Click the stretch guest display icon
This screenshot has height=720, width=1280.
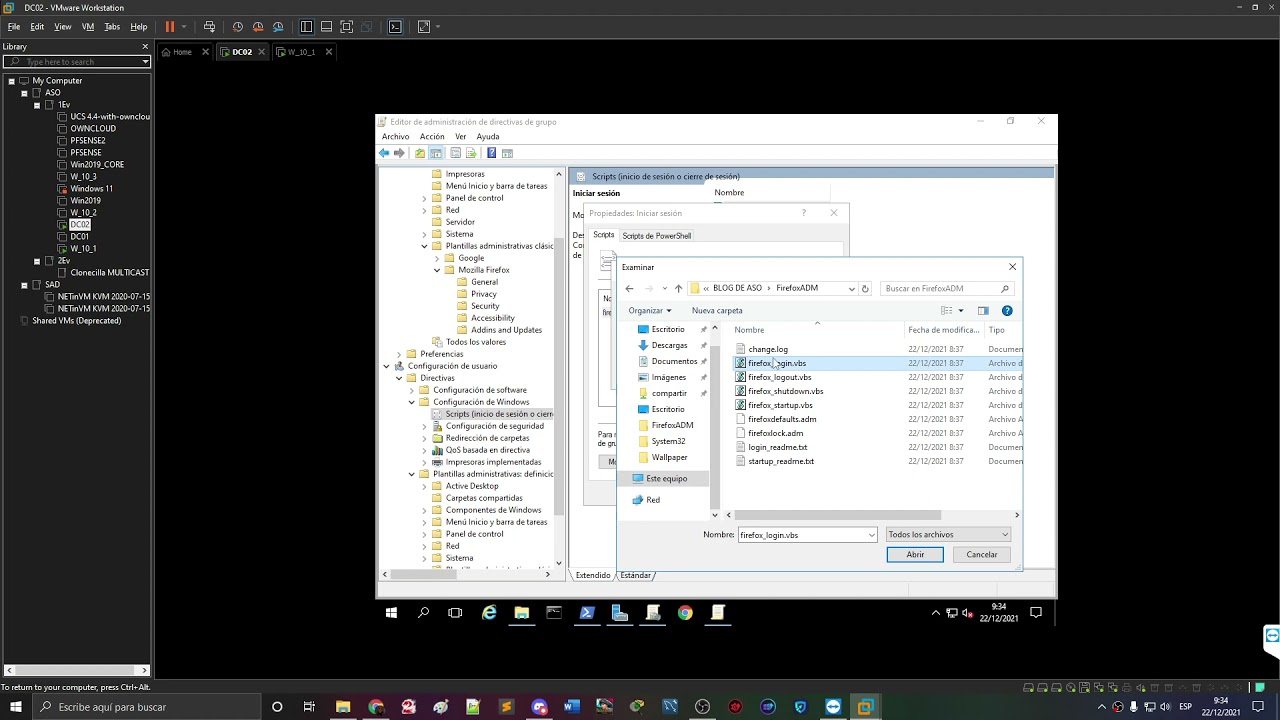coord(424,27)
